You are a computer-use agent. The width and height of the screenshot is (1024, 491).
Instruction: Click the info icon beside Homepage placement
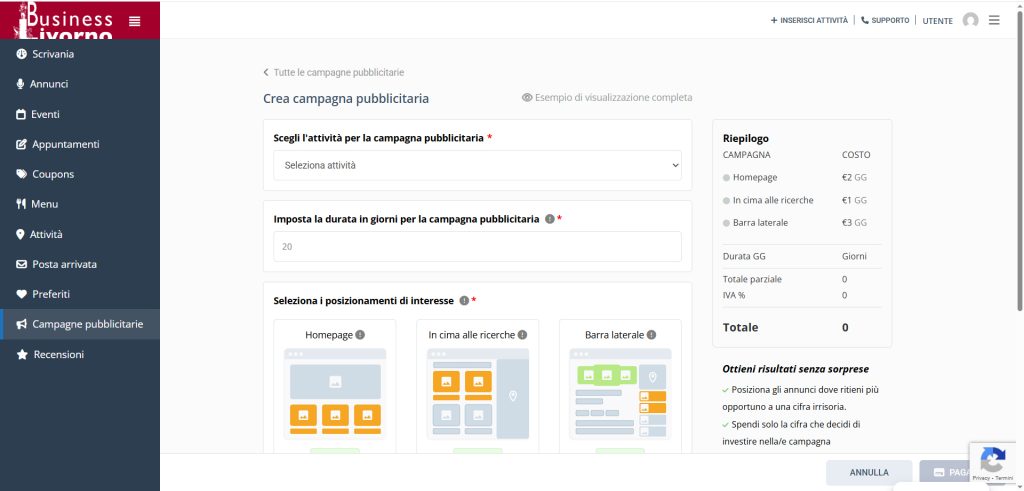point(360,335)
